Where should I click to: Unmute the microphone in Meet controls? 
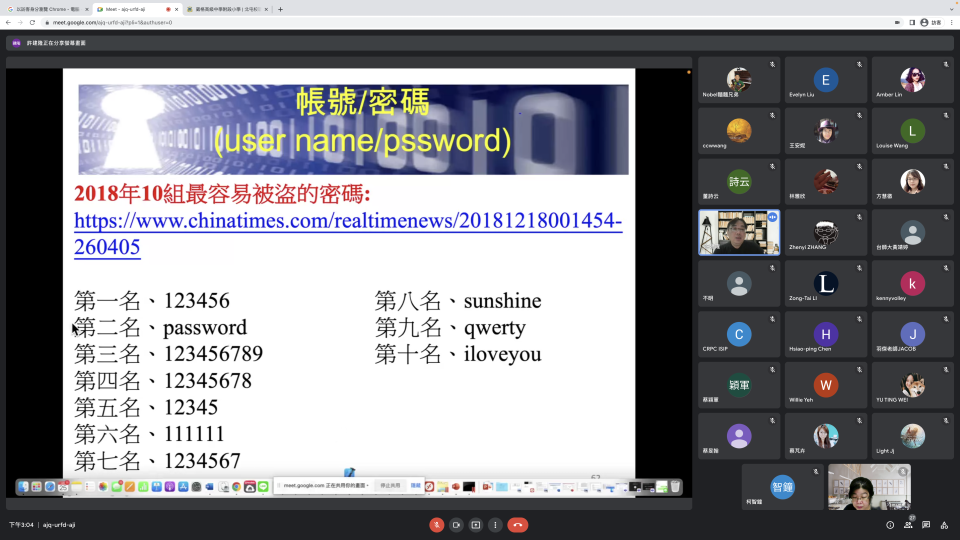[437, 525]
